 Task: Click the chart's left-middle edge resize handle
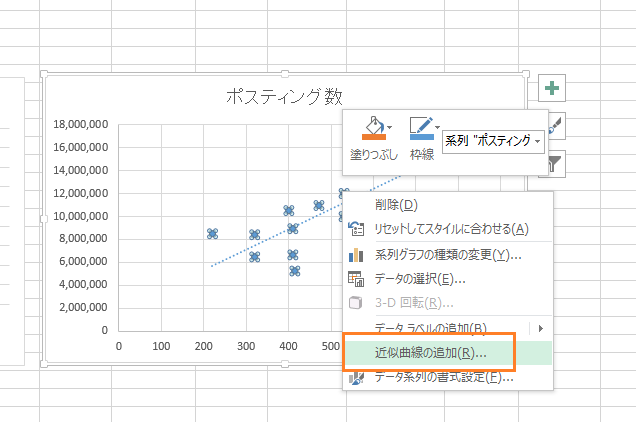coord(44,219)
